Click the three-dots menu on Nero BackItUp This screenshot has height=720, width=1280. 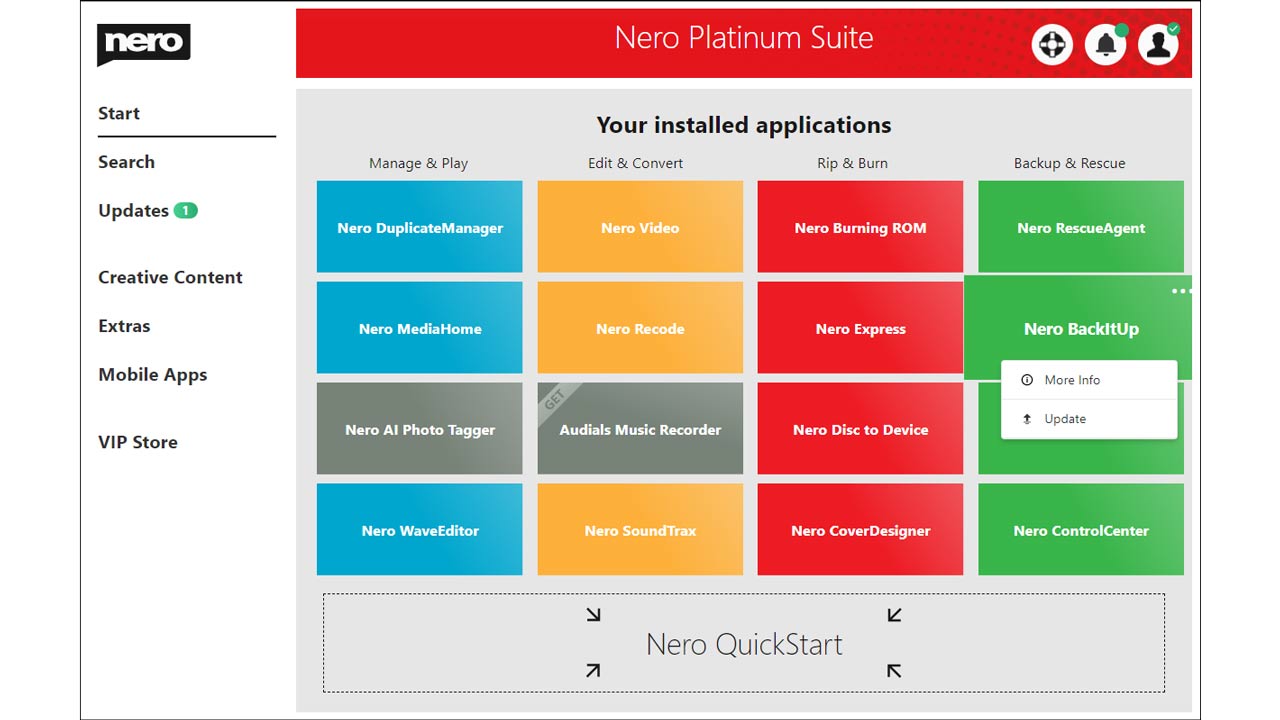tap(1181, 291)
